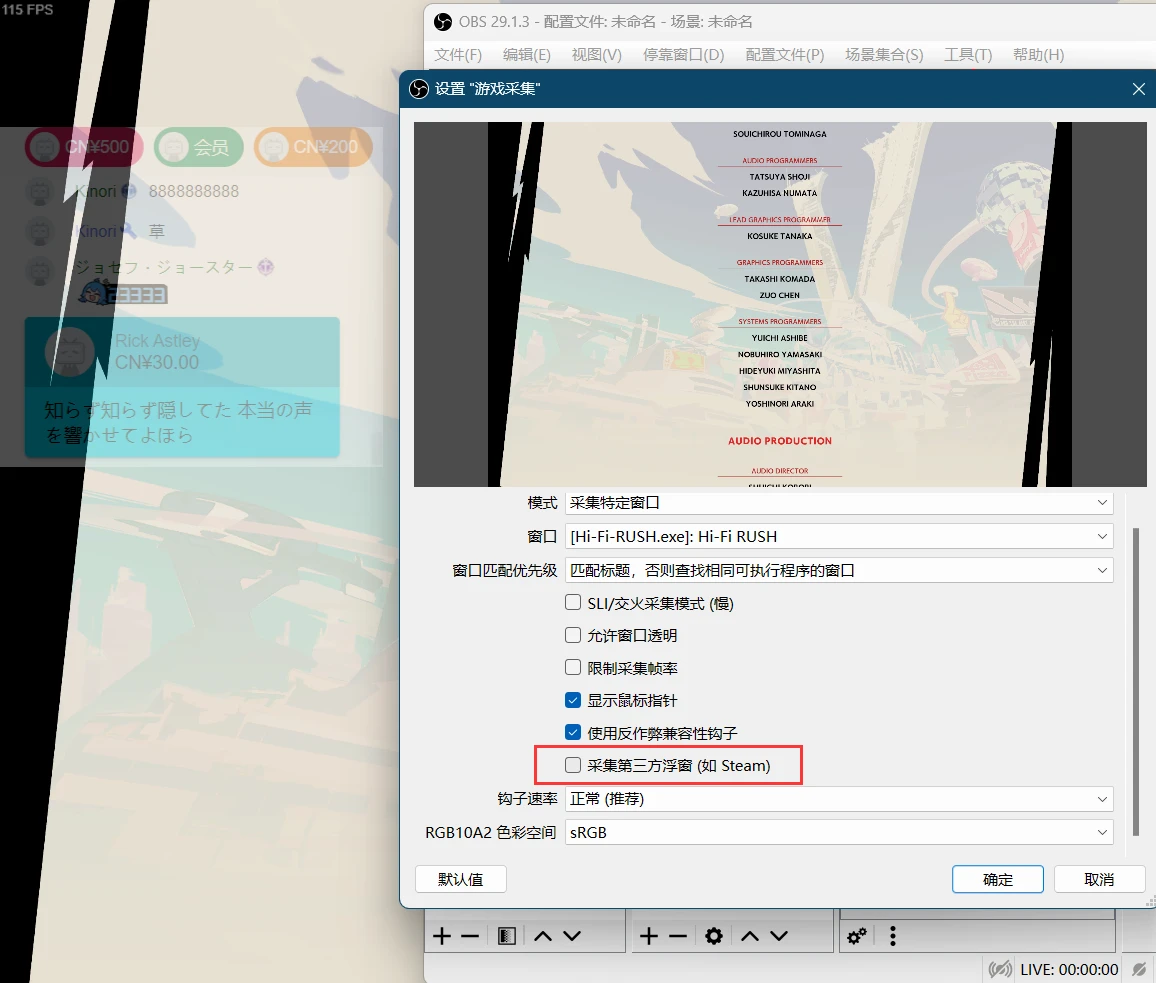Uncheck 显示鼠标指针 checkbox
Screen dimensions: 1156x983
[573, 700]
